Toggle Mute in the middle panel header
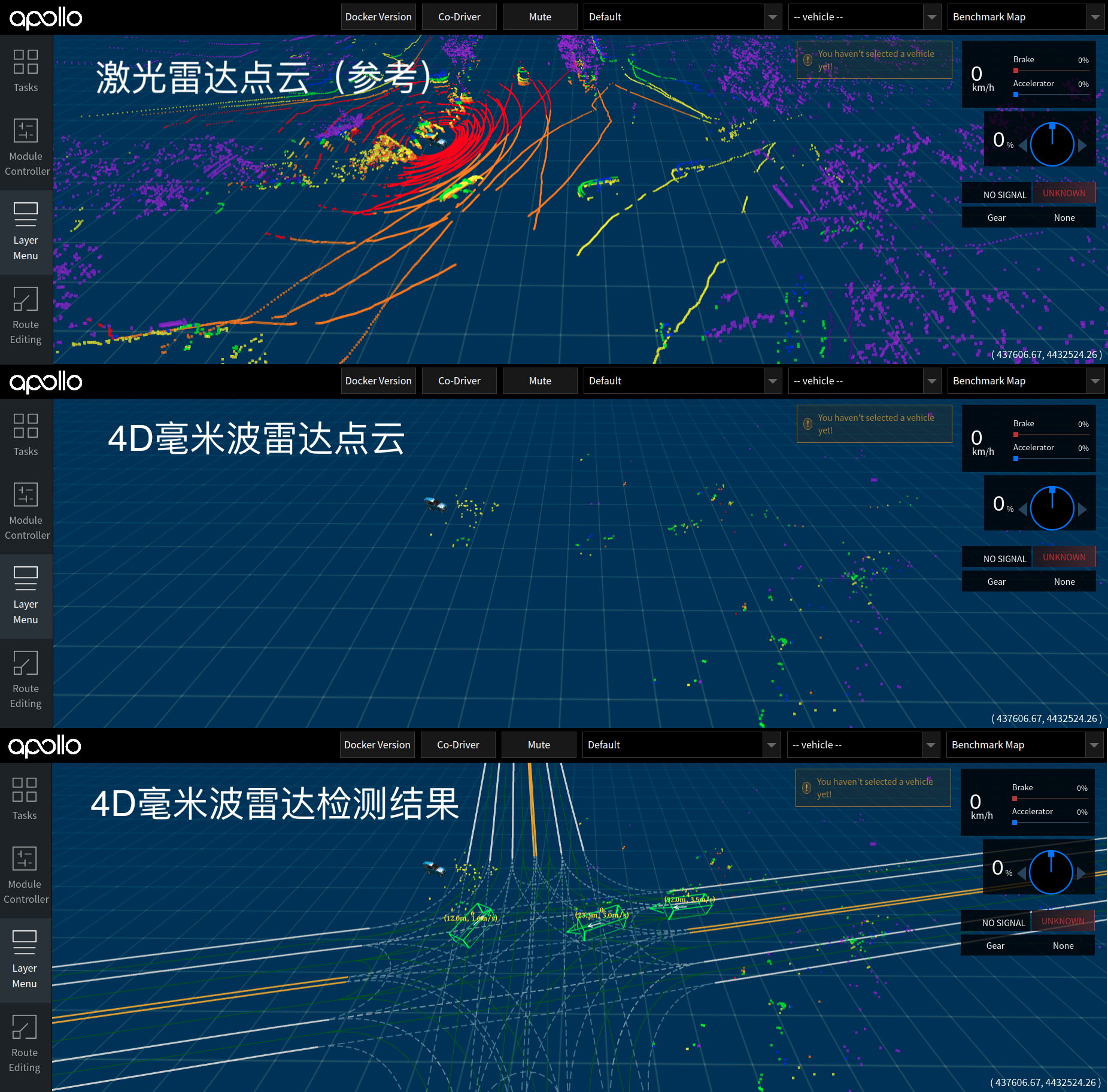1108x1092 pixels. (540, 381)
